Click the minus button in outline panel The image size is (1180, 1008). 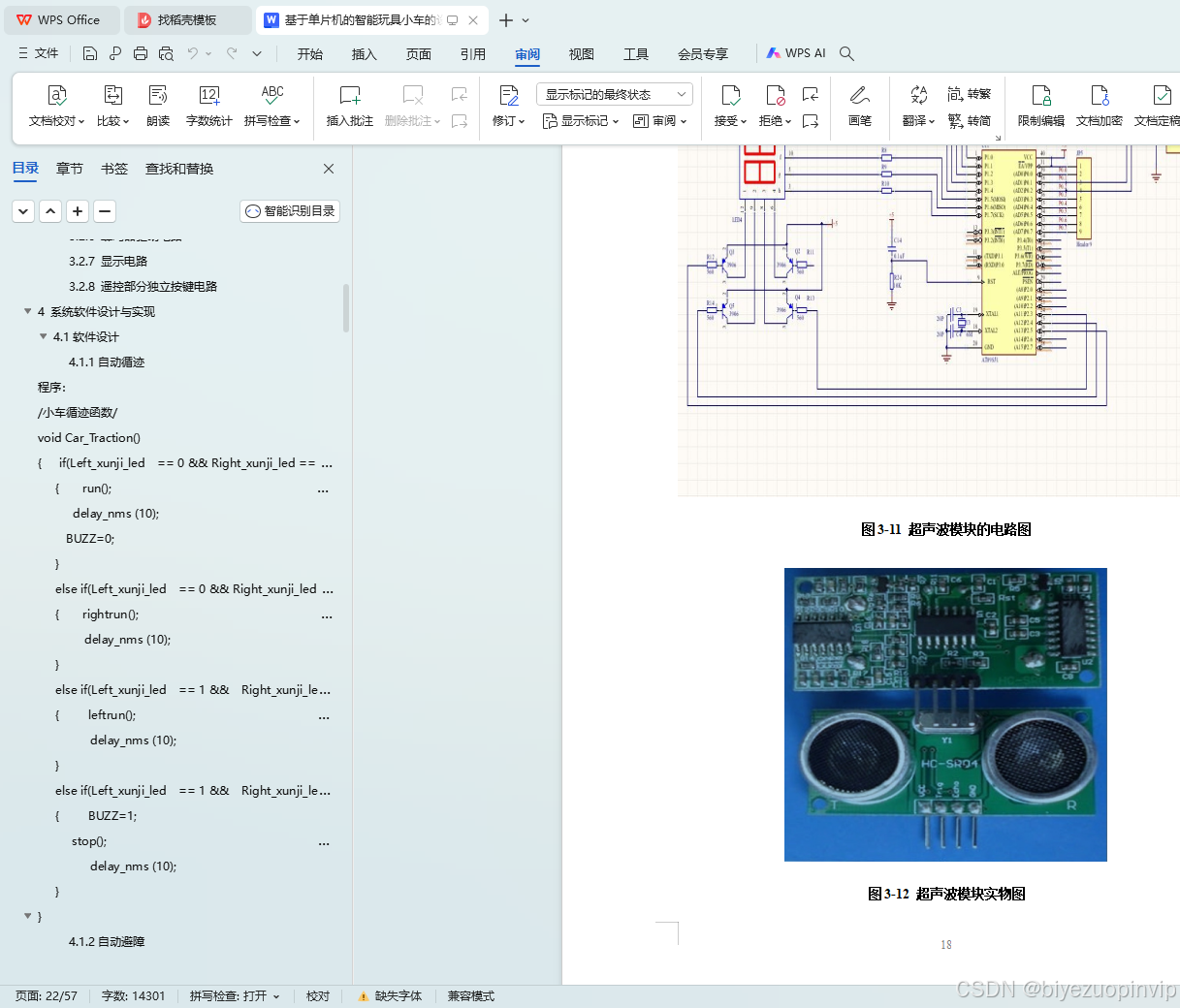click(105, 210)
